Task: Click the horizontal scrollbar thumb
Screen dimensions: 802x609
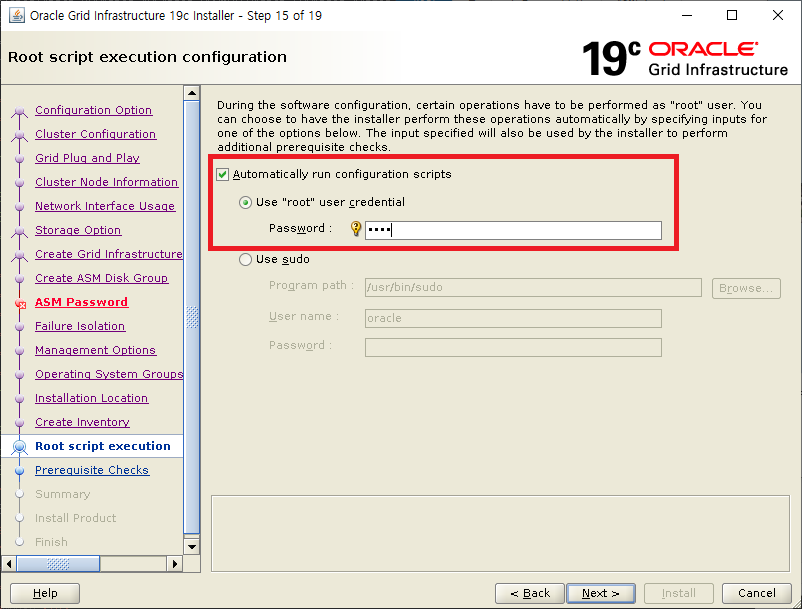Action: click(58, 564)
